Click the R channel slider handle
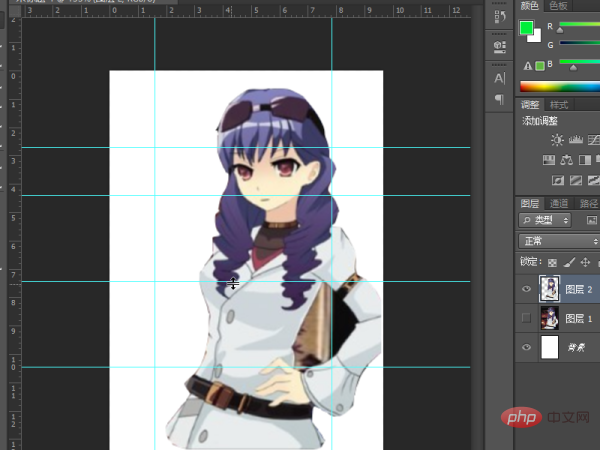Screen dimensions: 600x450 [x=560, y=30]
